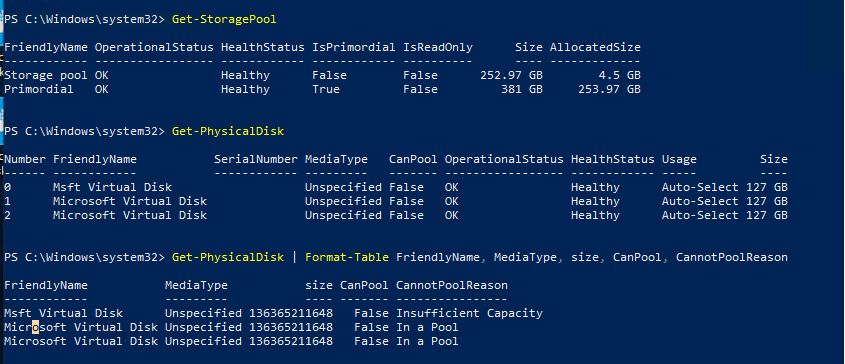Click the IsPrimordial column header
This screenshot has height=364, width=845.
tap(354, 47)
